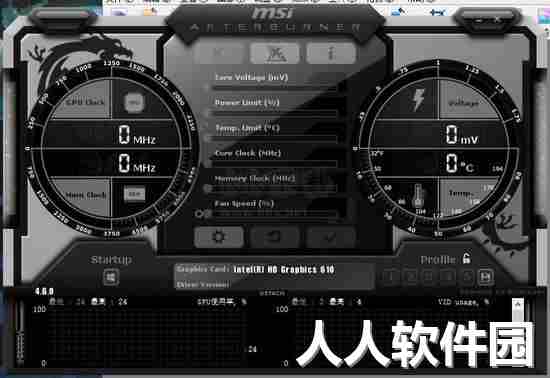Click the "Mem Clock" label

[86, 195]
